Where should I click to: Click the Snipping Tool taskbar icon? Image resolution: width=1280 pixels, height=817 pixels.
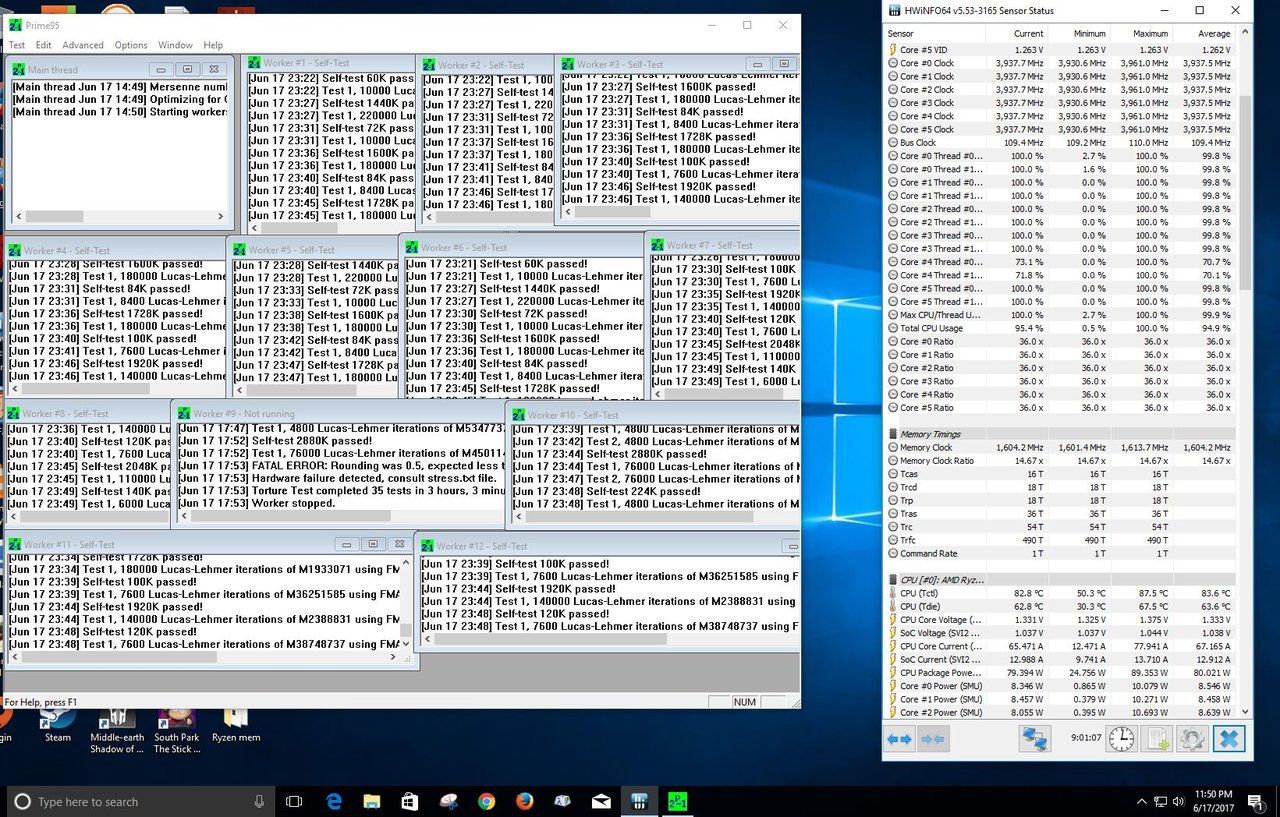448,801
